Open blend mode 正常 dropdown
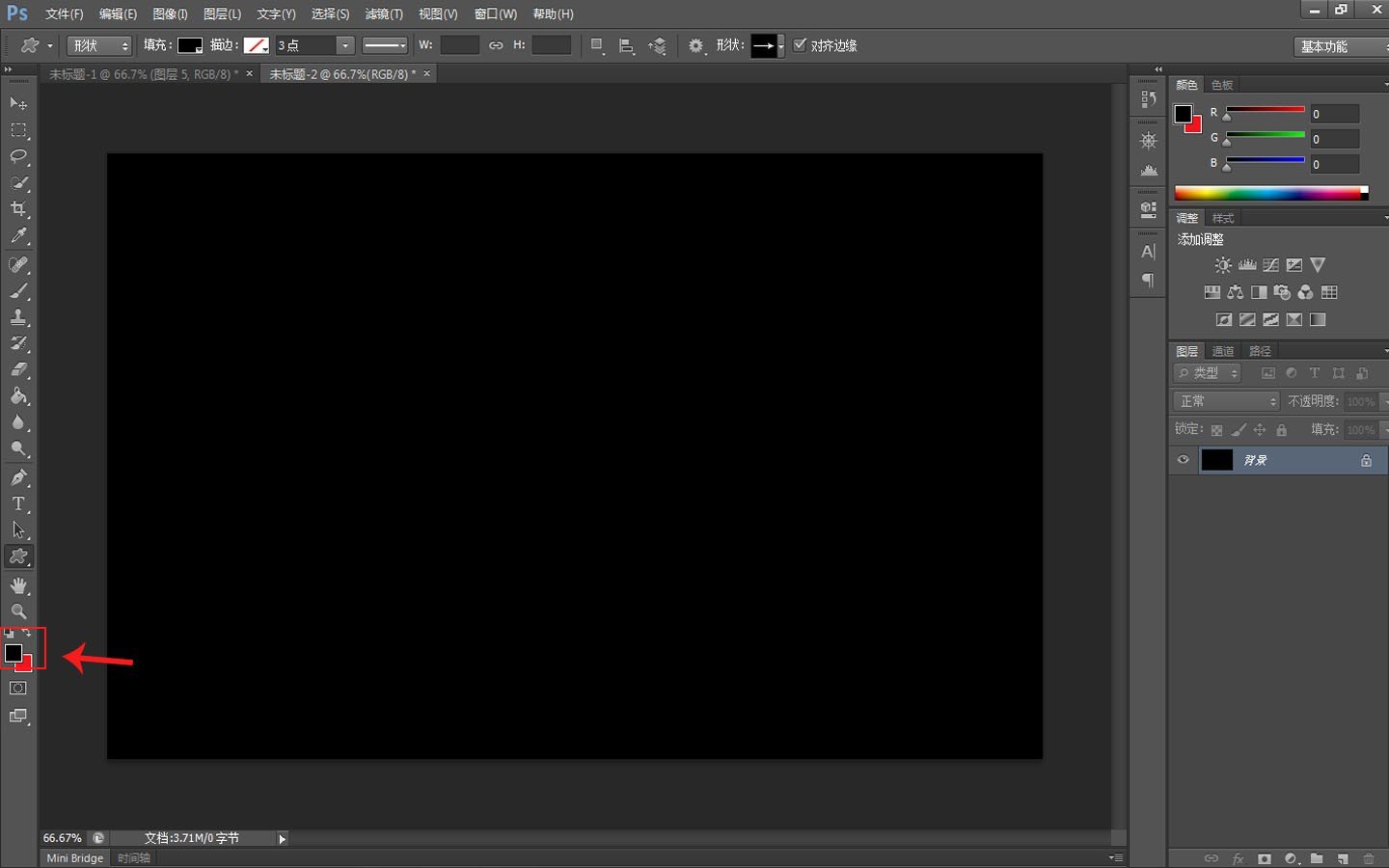 pos(1226,401)
